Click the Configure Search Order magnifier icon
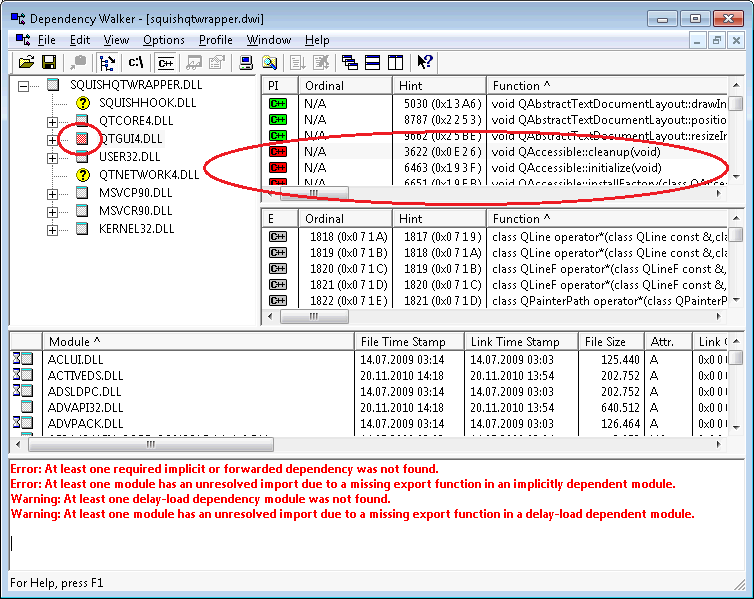The image size is (754, 599). (268, 63)
